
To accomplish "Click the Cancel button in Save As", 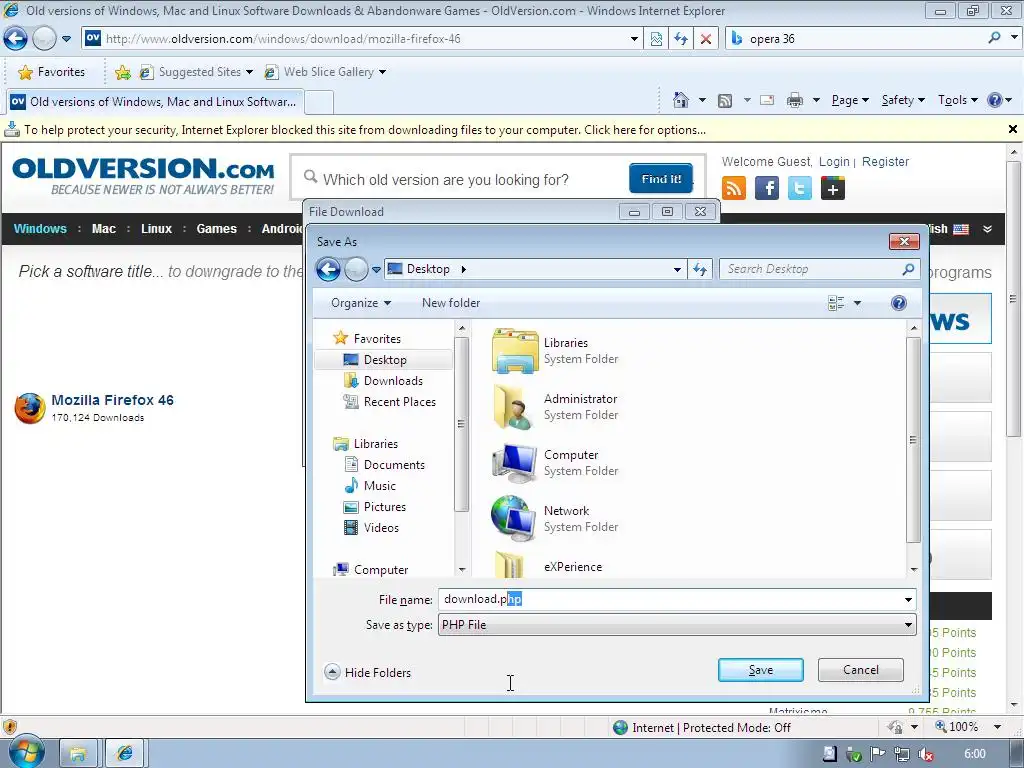I will (x=861, y=670).
